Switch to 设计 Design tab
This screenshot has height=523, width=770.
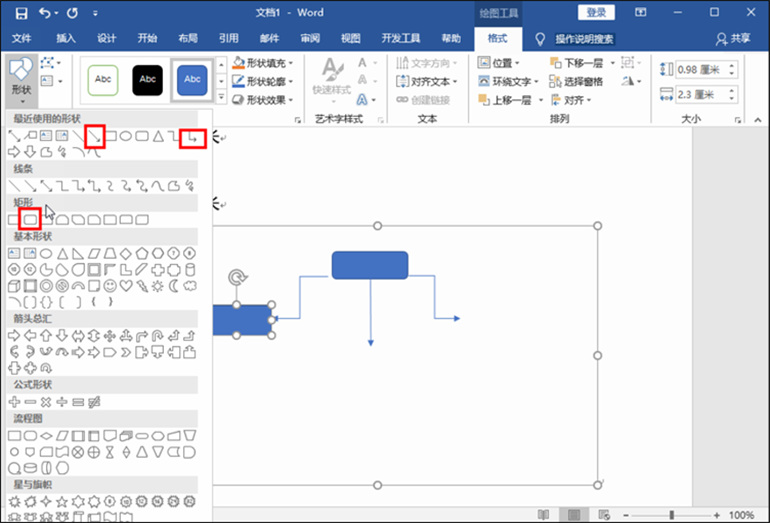107,38
